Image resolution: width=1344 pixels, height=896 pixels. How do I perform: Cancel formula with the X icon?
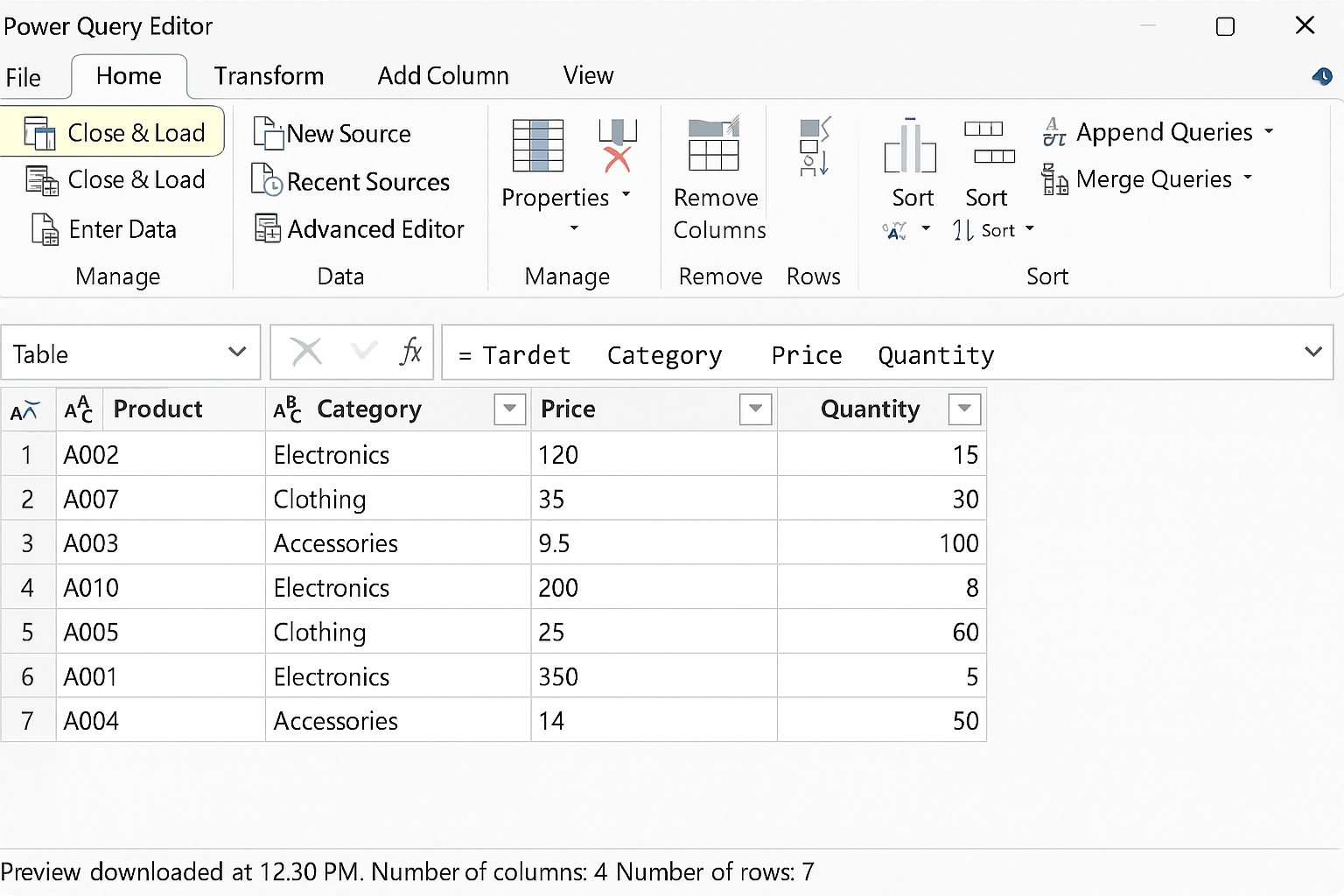[306, 353]
